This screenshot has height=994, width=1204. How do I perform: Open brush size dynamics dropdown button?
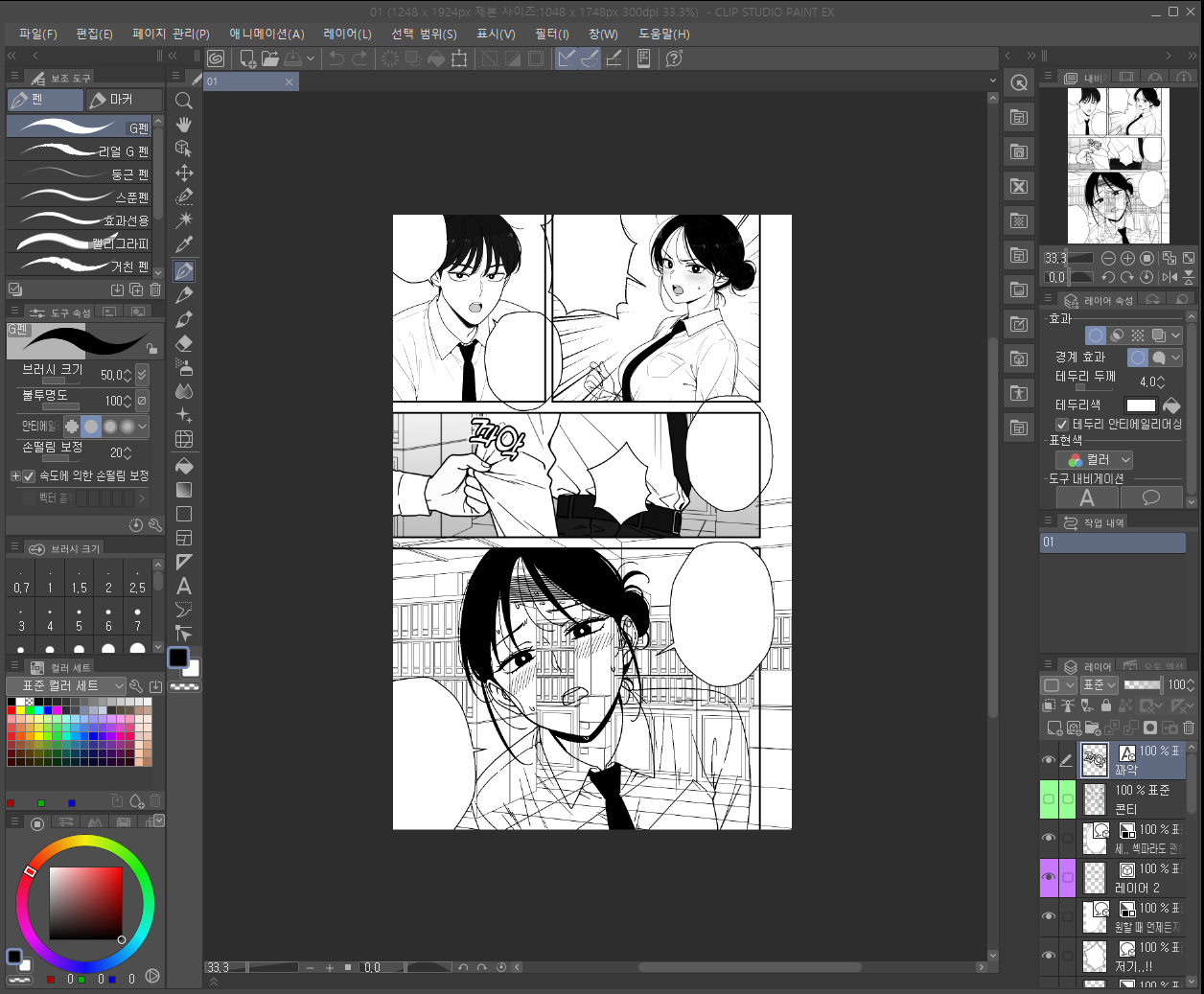[x=142, y=375]
